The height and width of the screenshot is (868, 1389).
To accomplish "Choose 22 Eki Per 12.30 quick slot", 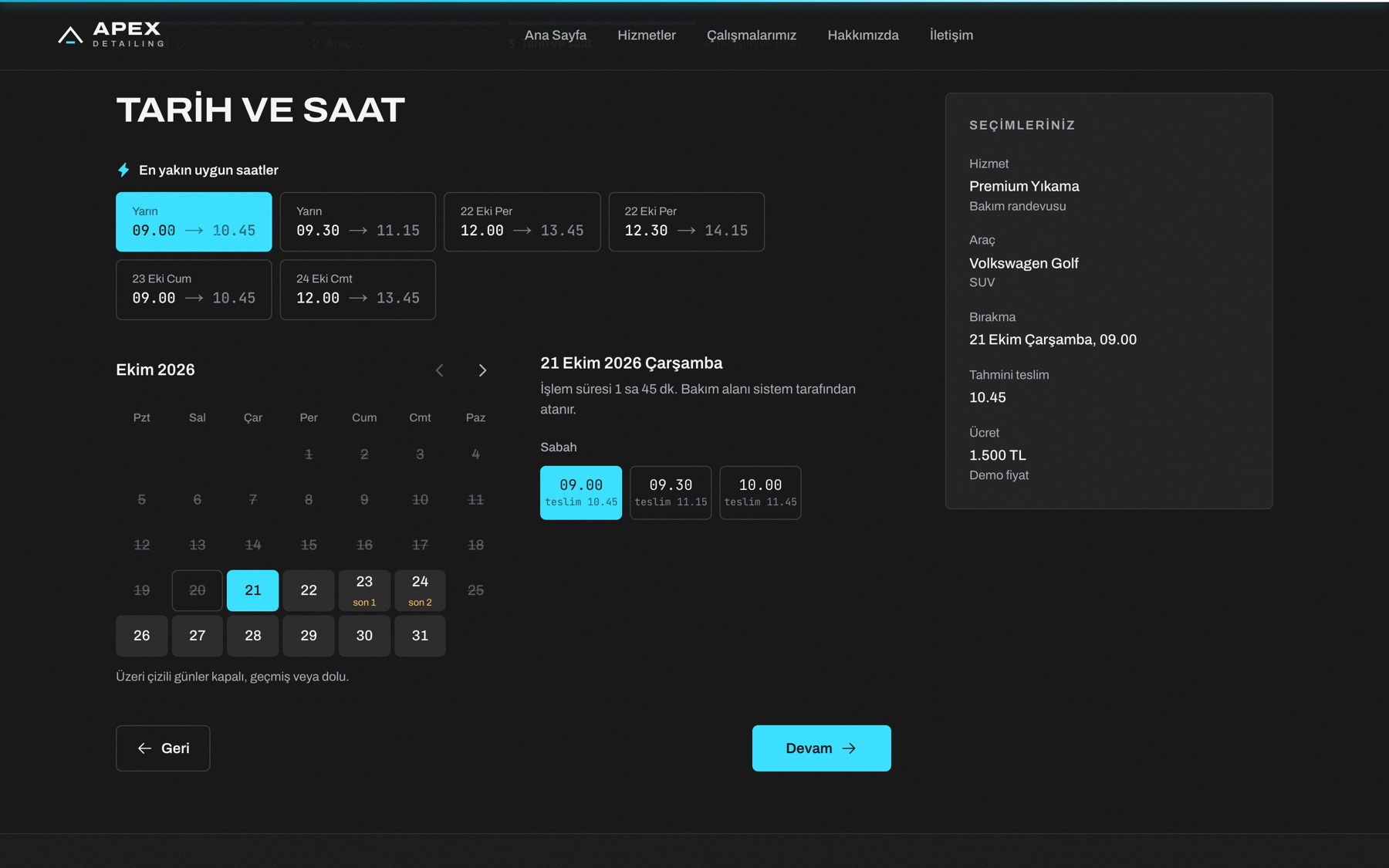I will 687,221.
